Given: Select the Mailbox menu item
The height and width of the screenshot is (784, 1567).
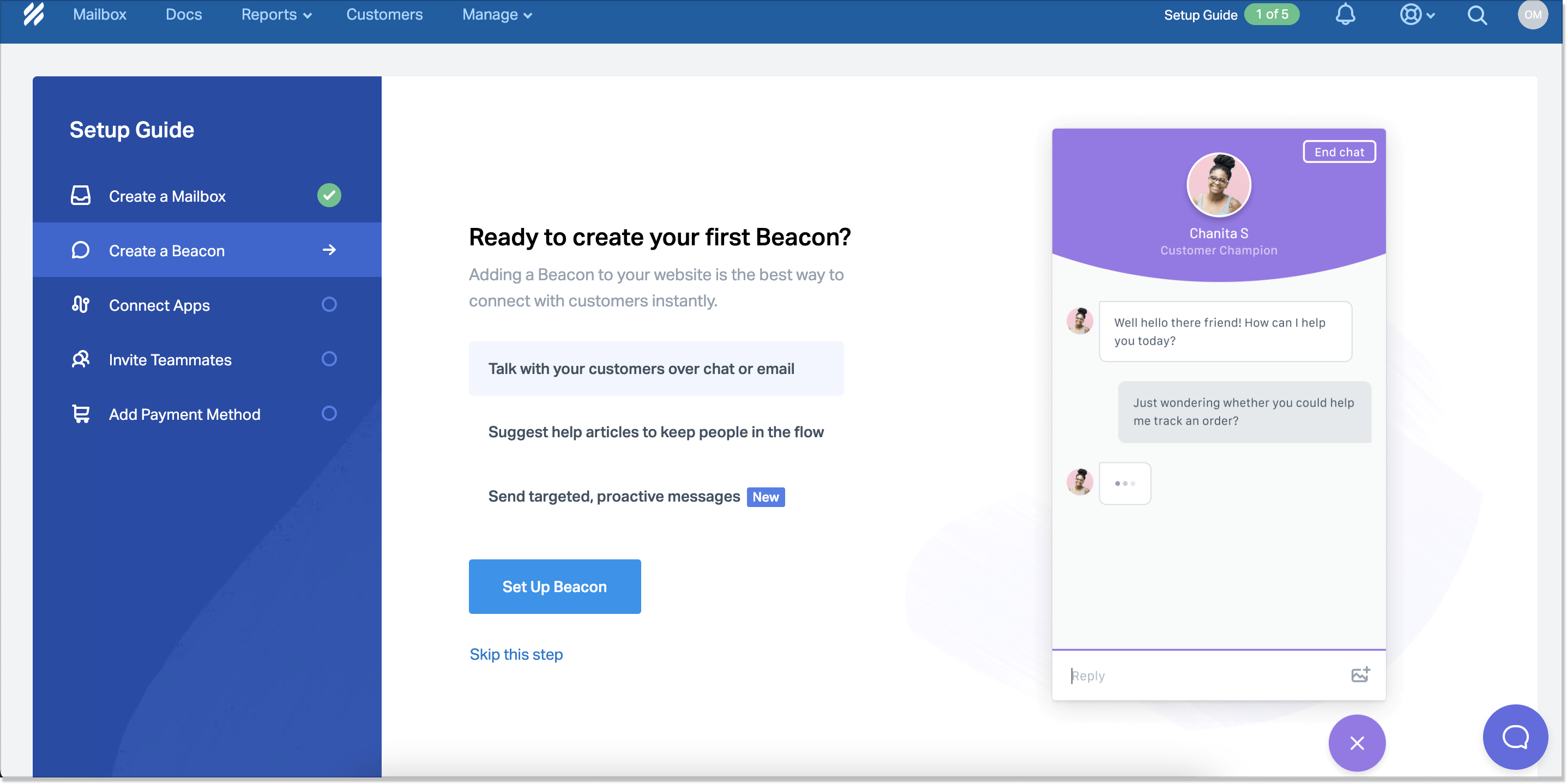Looking at the screenshot, I should coord(100,14).
